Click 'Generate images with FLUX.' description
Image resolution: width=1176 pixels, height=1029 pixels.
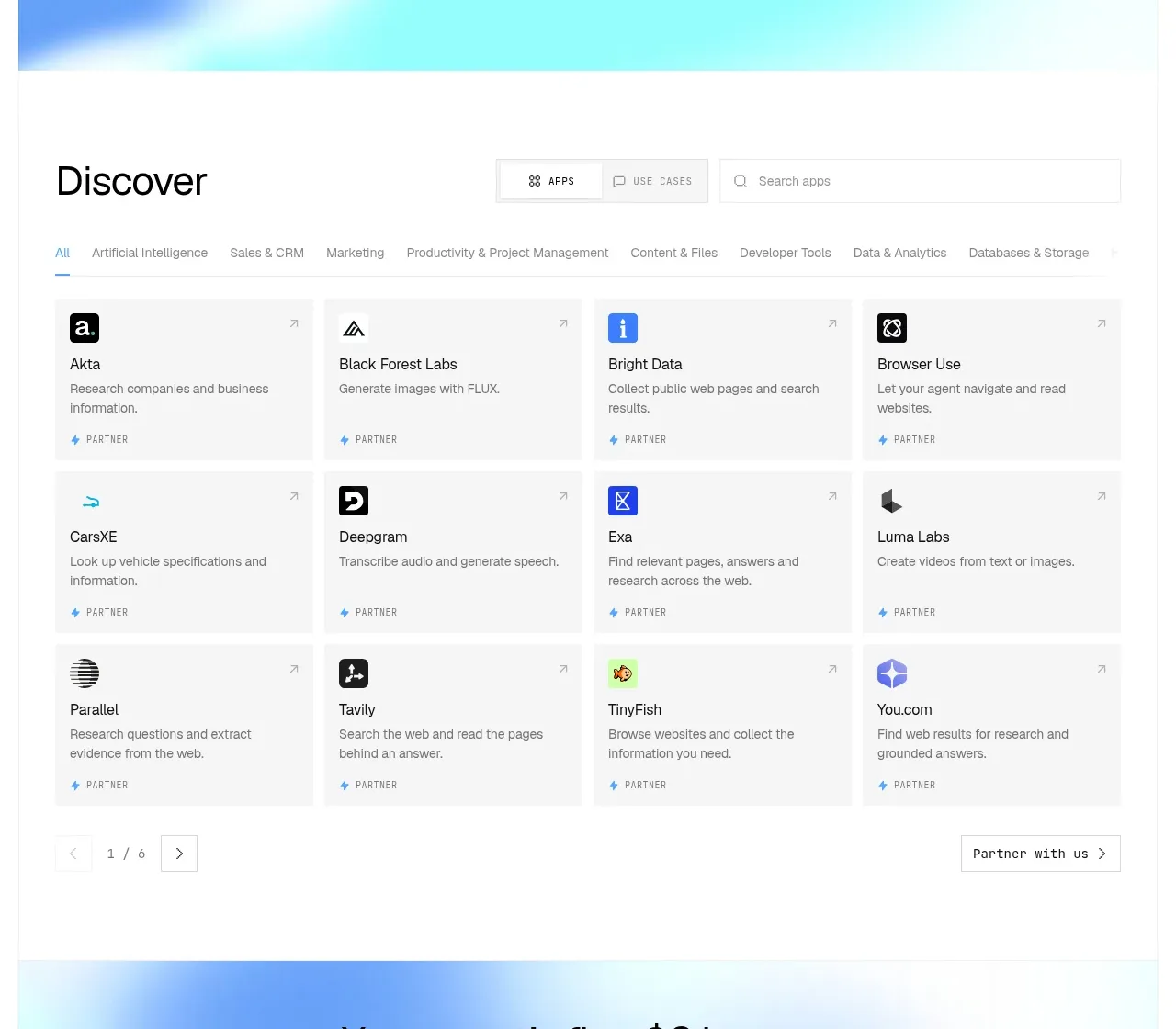(419, 389)
